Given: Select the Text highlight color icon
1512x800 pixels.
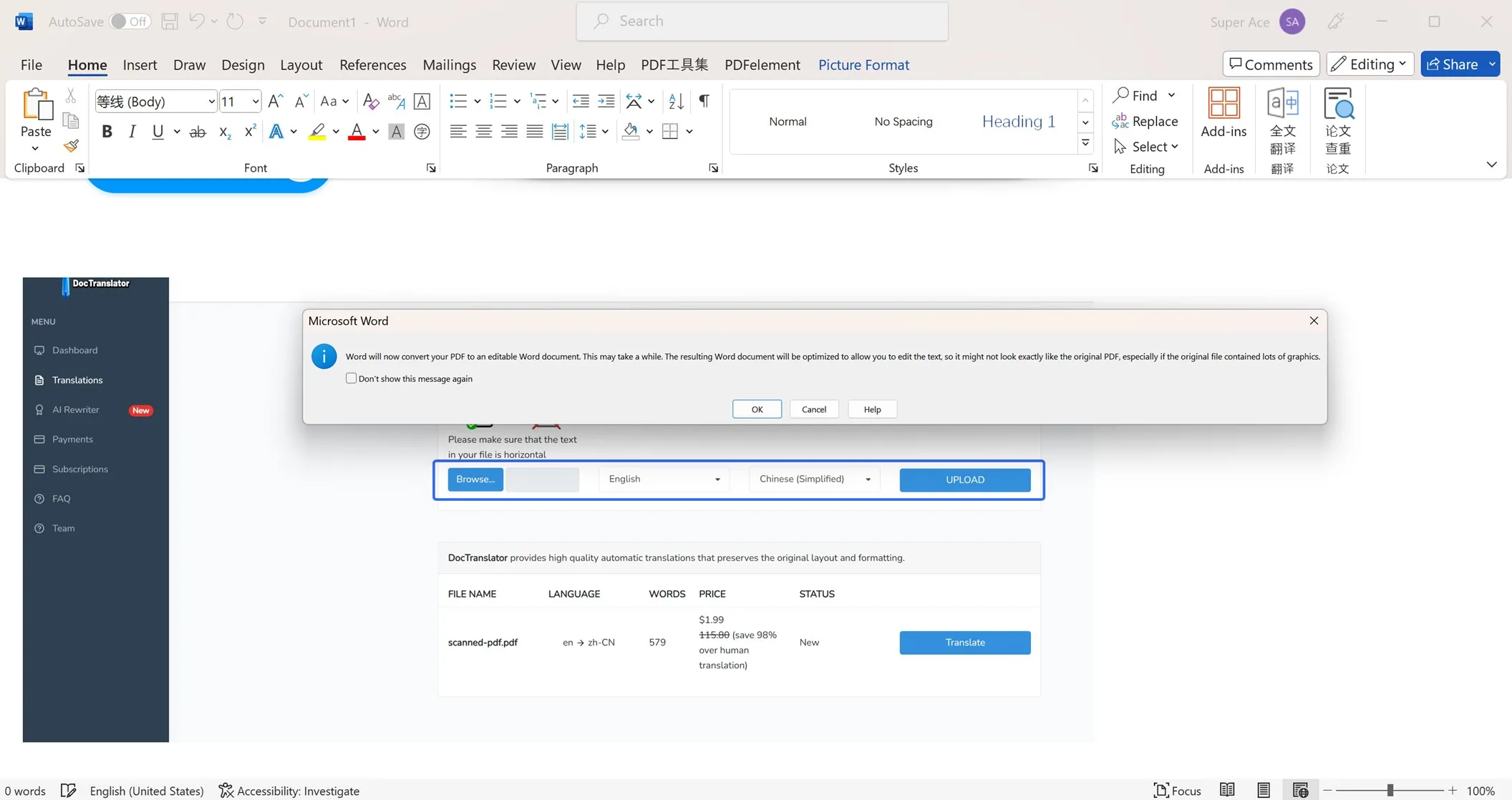Looking at the screenshot, I should click(x=318, y=131).
